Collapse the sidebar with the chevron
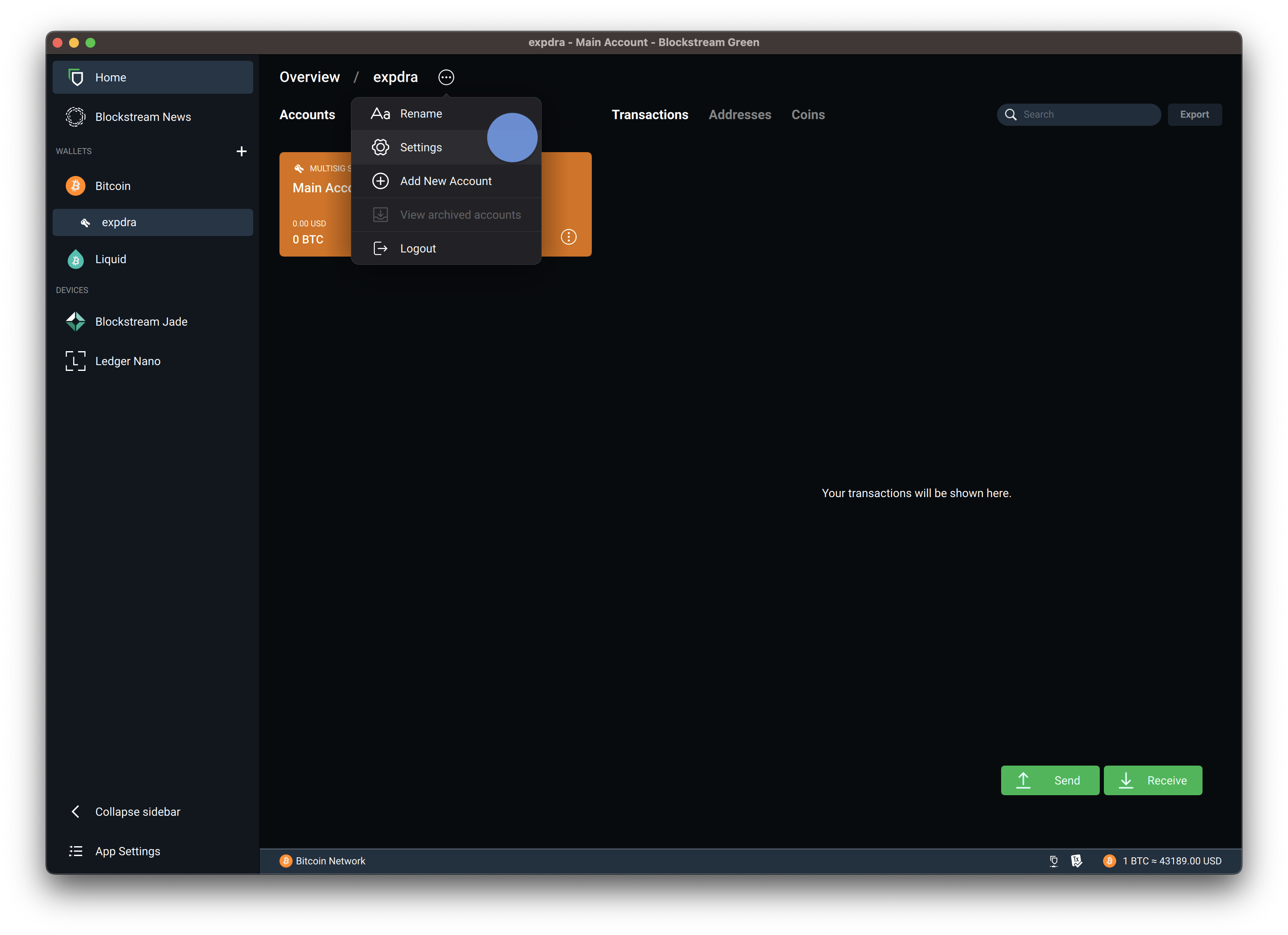This screenshot has width=1288, height=935. click(x=76, y=811)
